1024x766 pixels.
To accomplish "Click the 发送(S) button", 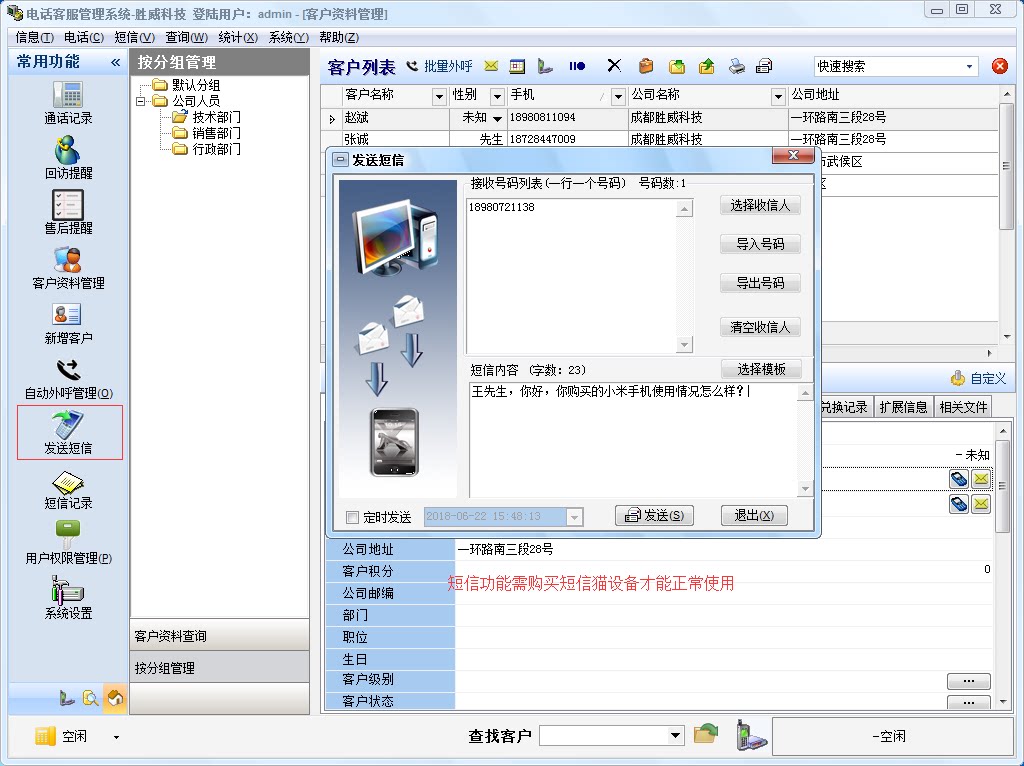I will click(x=654, y=516).
